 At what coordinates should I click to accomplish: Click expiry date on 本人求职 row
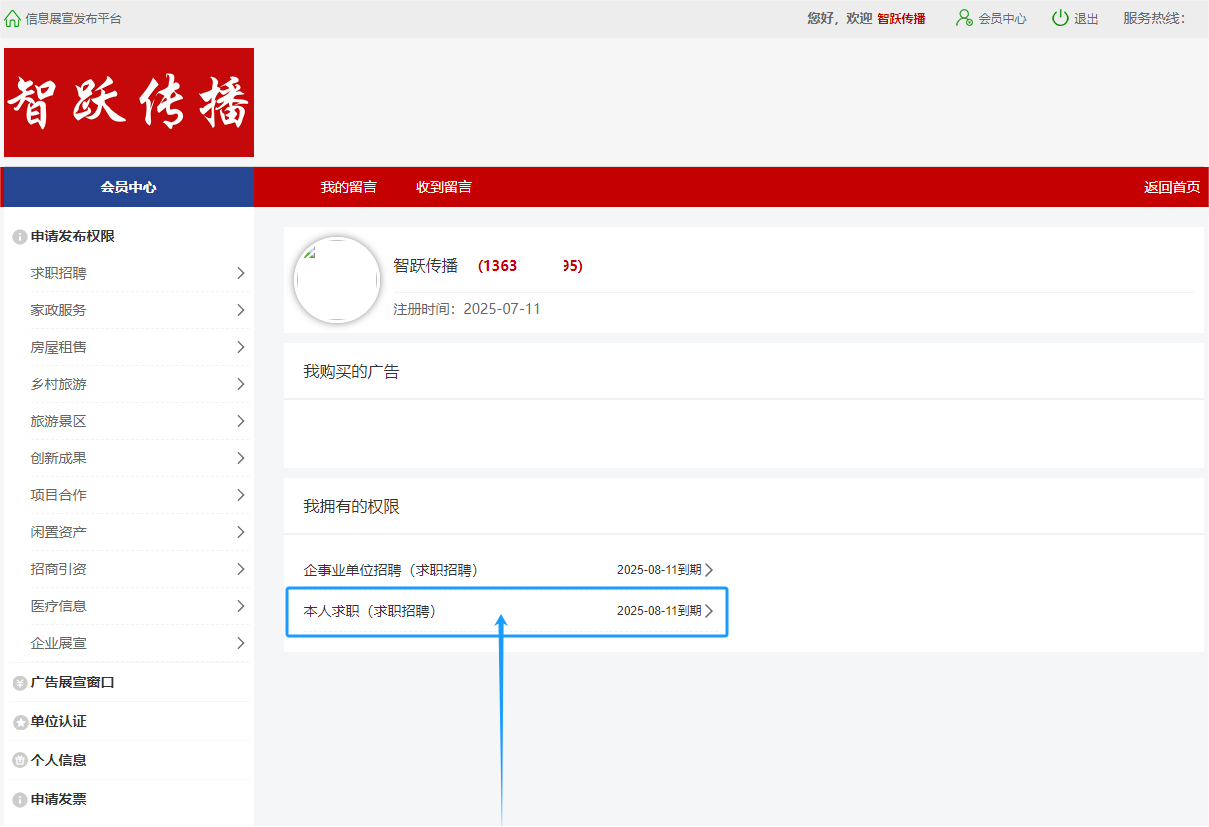659,611
